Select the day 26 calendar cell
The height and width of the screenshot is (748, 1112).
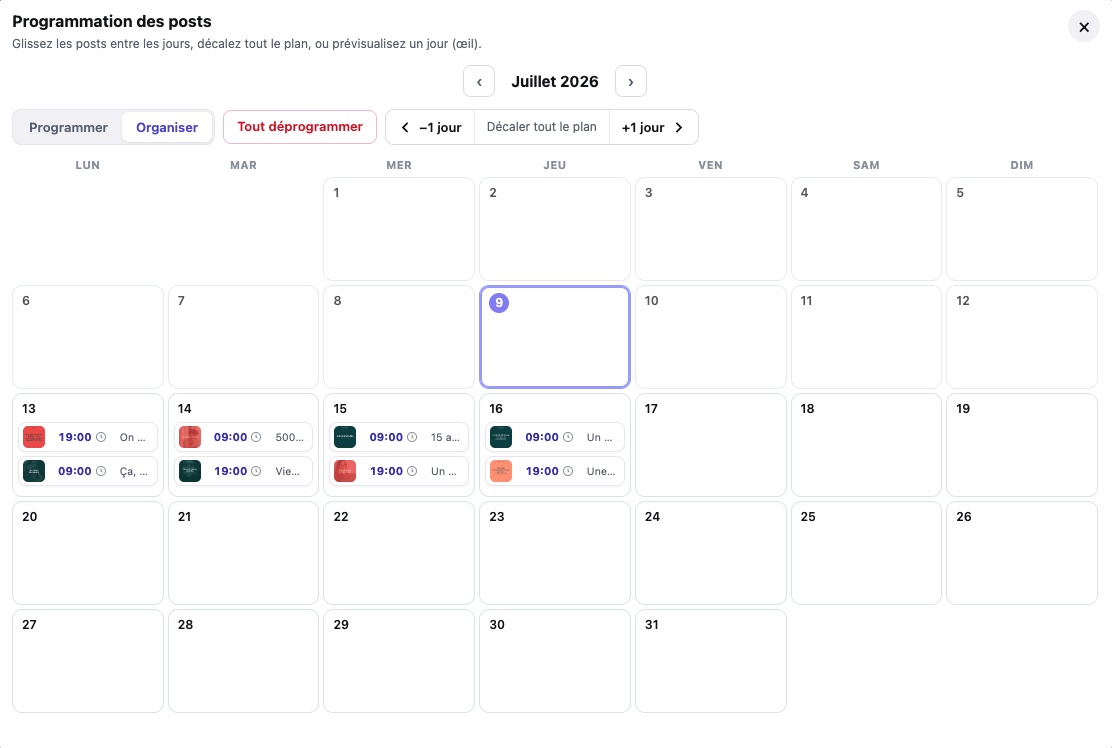click(x=1022, y=553)
